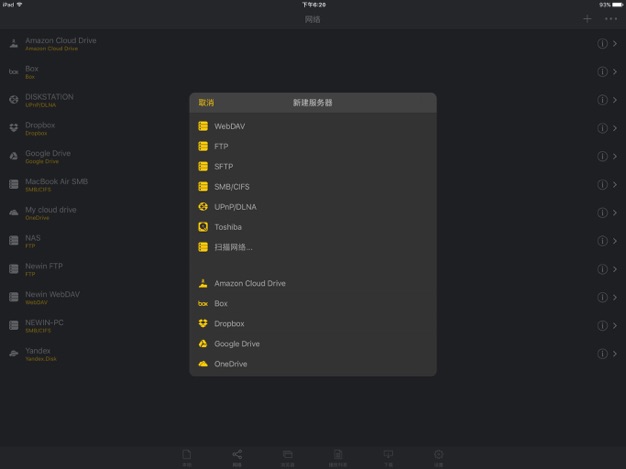This screenshot has height=469, width=626.
Task: Choose FTP from the new server list
Action: coord(221,146)
